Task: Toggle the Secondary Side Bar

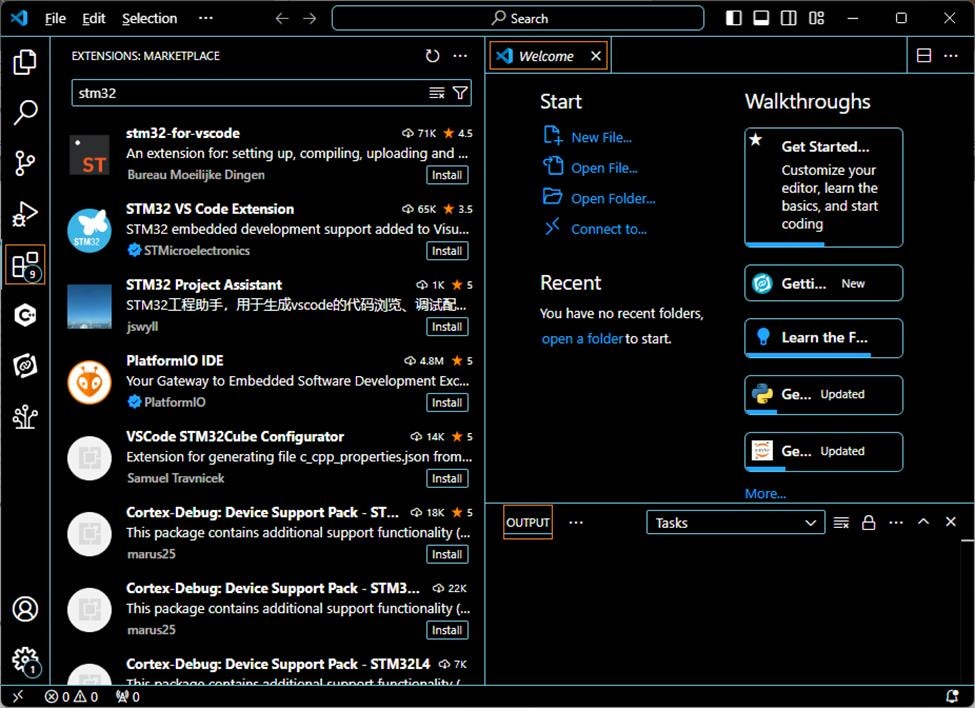Action: click(788, 18)
